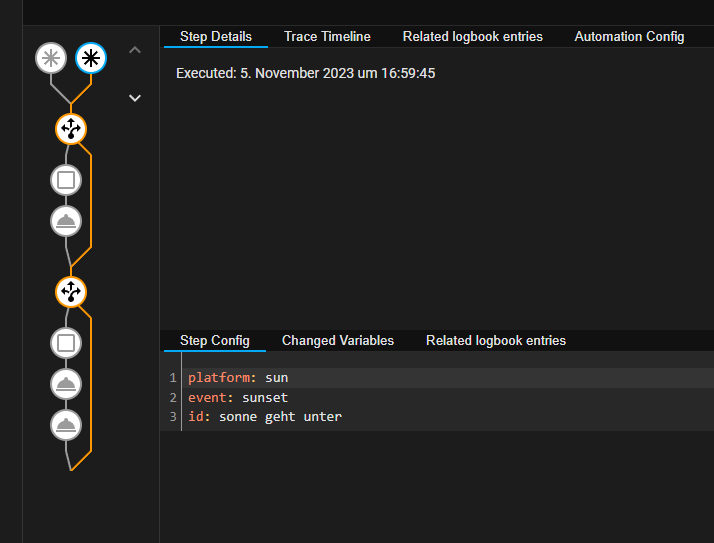
Task: Select the Step Details tab
Action: pyautogui.click(x=215, y=37)
